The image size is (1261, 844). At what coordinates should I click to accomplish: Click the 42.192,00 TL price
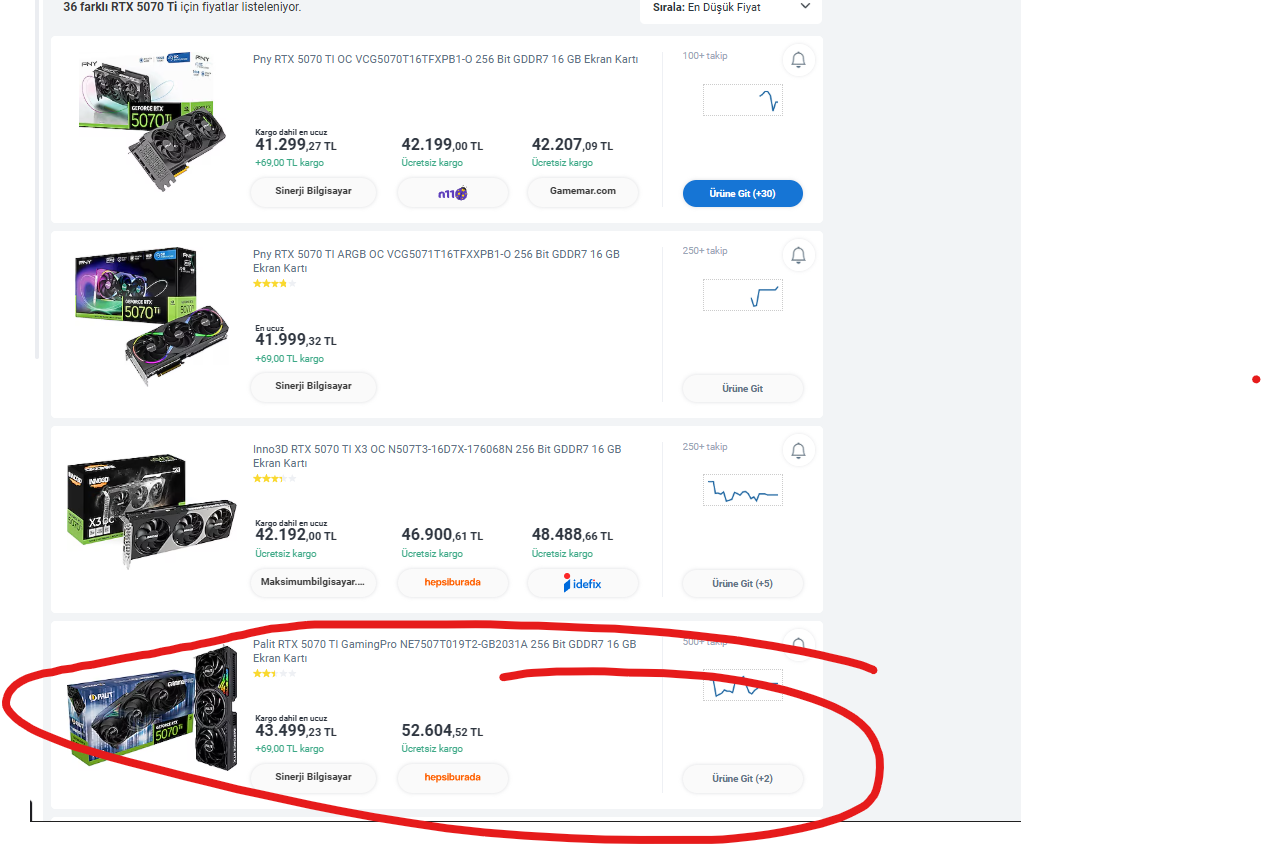click(296, 535)
